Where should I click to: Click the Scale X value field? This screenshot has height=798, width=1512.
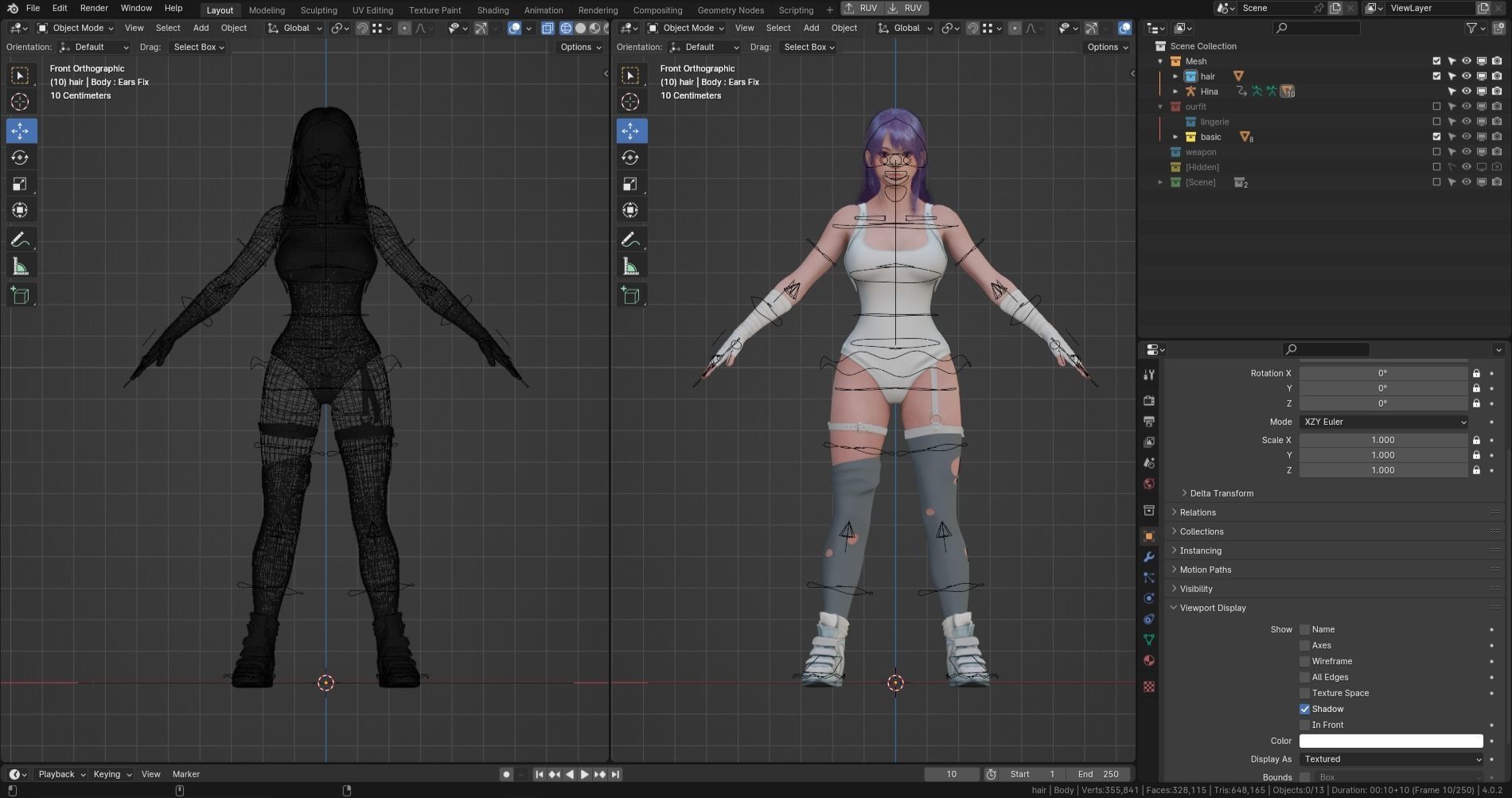pos(1384,440)
